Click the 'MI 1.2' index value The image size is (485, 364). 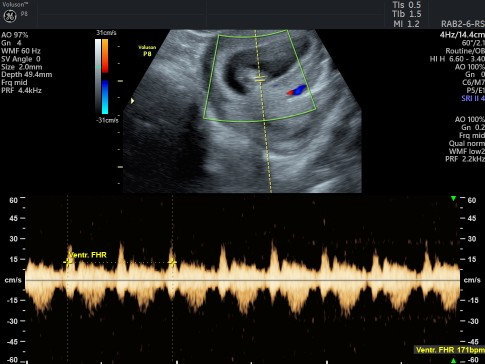click(x=407, y=24)
